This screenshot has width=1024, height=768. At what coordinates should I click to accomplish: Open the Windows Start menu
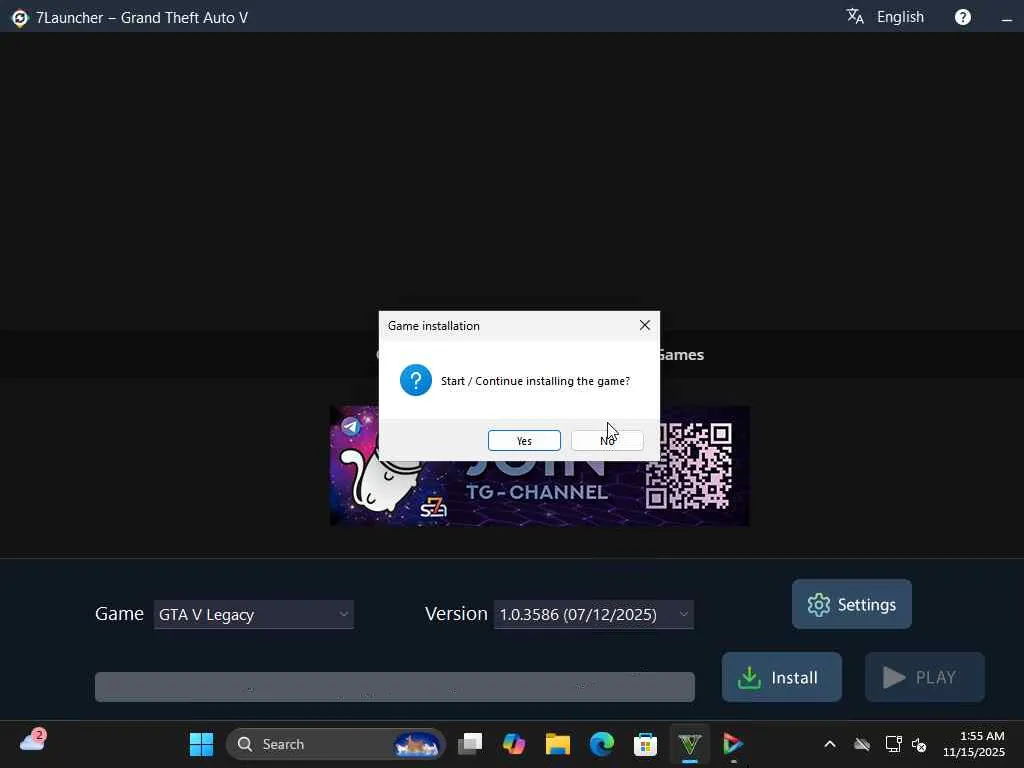click(201, 744)
